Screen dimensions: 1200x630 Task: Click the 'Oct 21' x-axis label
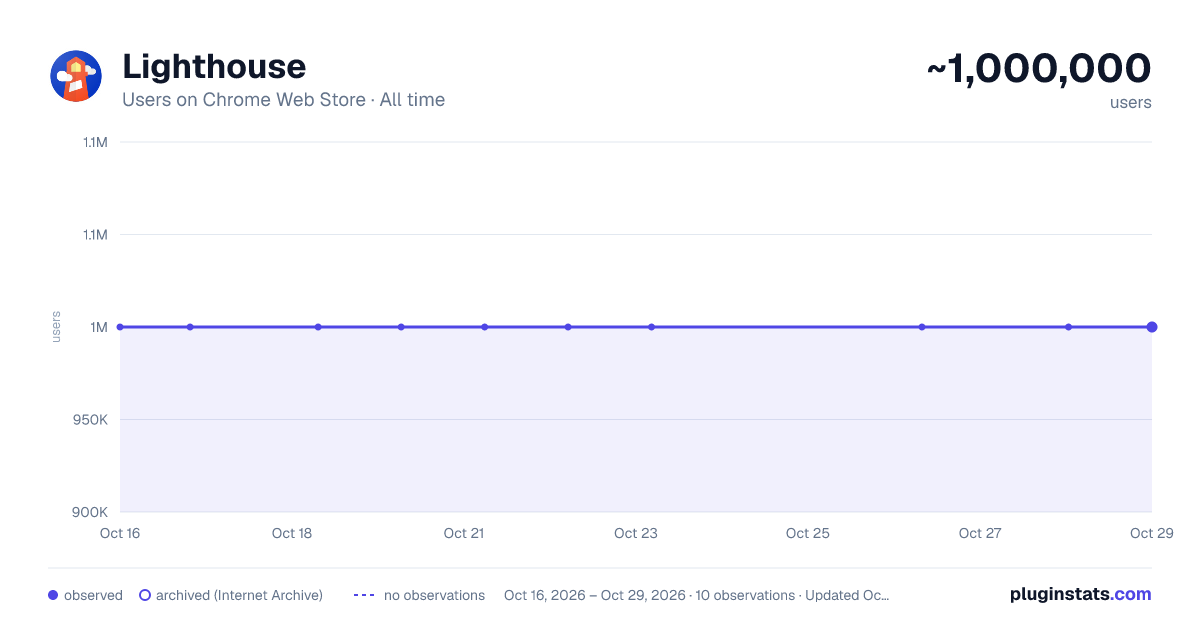tap(464, 533)
